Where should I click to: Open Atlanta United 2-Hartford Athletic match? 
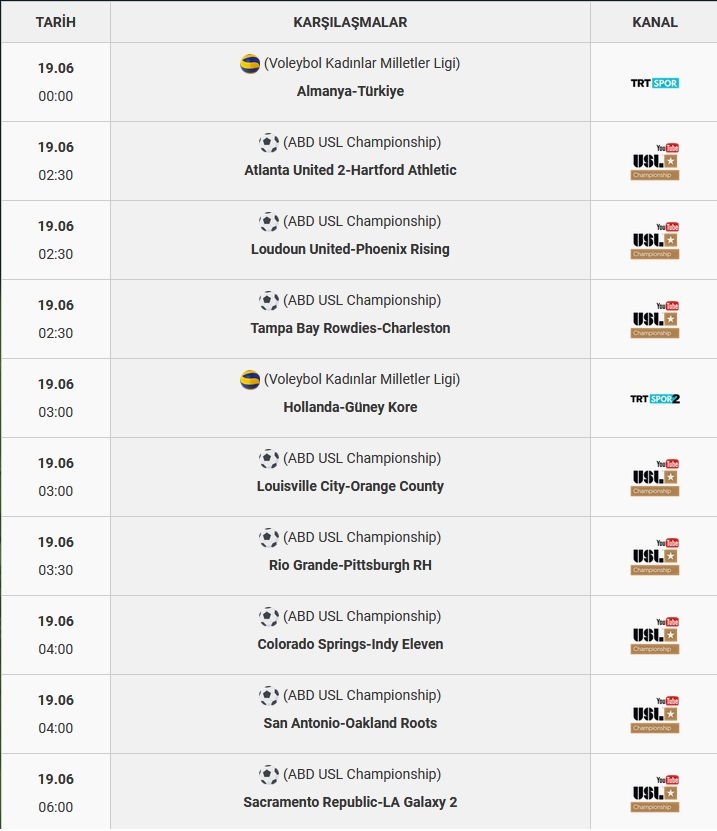(x=350, y=170)
